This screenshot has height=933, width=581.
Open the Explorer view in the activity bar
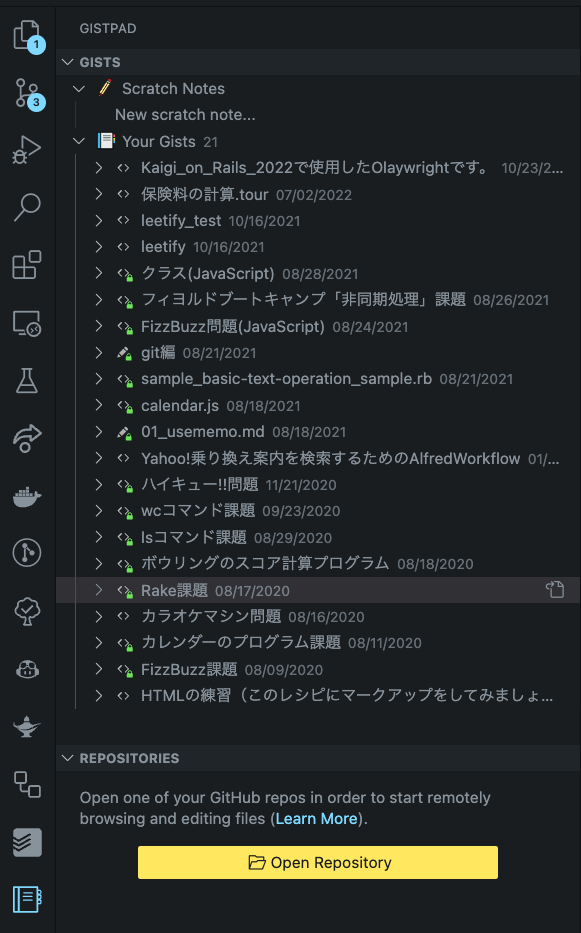[29, 34]
